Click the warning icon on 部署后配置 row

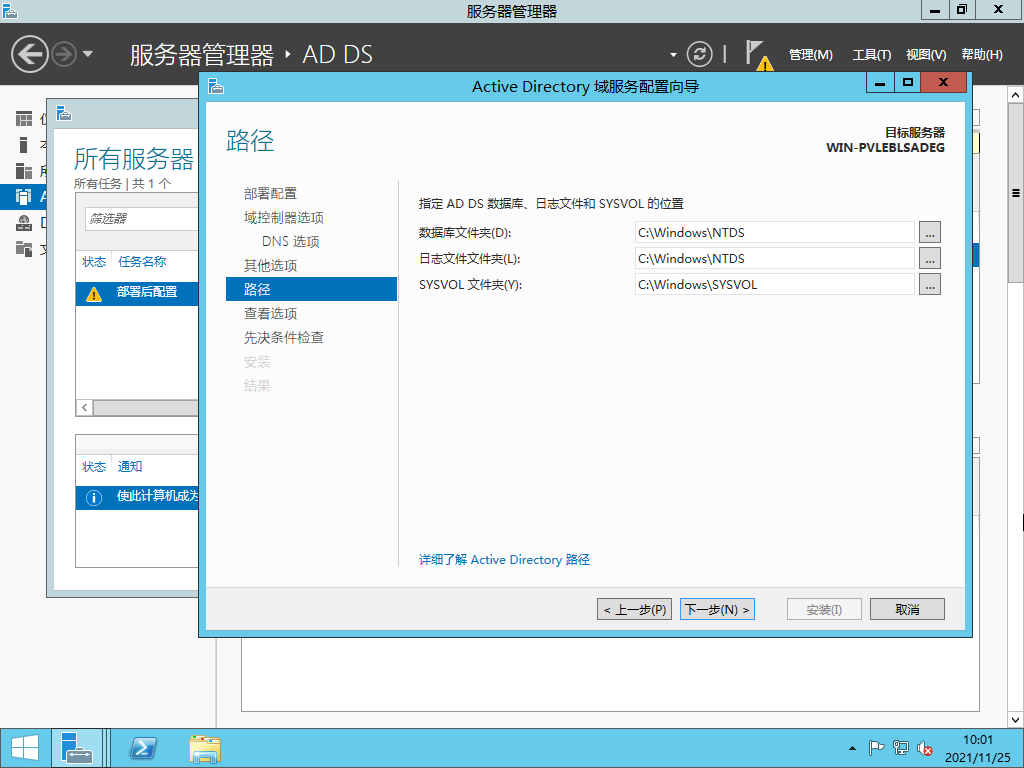click(x=94, y=295)
